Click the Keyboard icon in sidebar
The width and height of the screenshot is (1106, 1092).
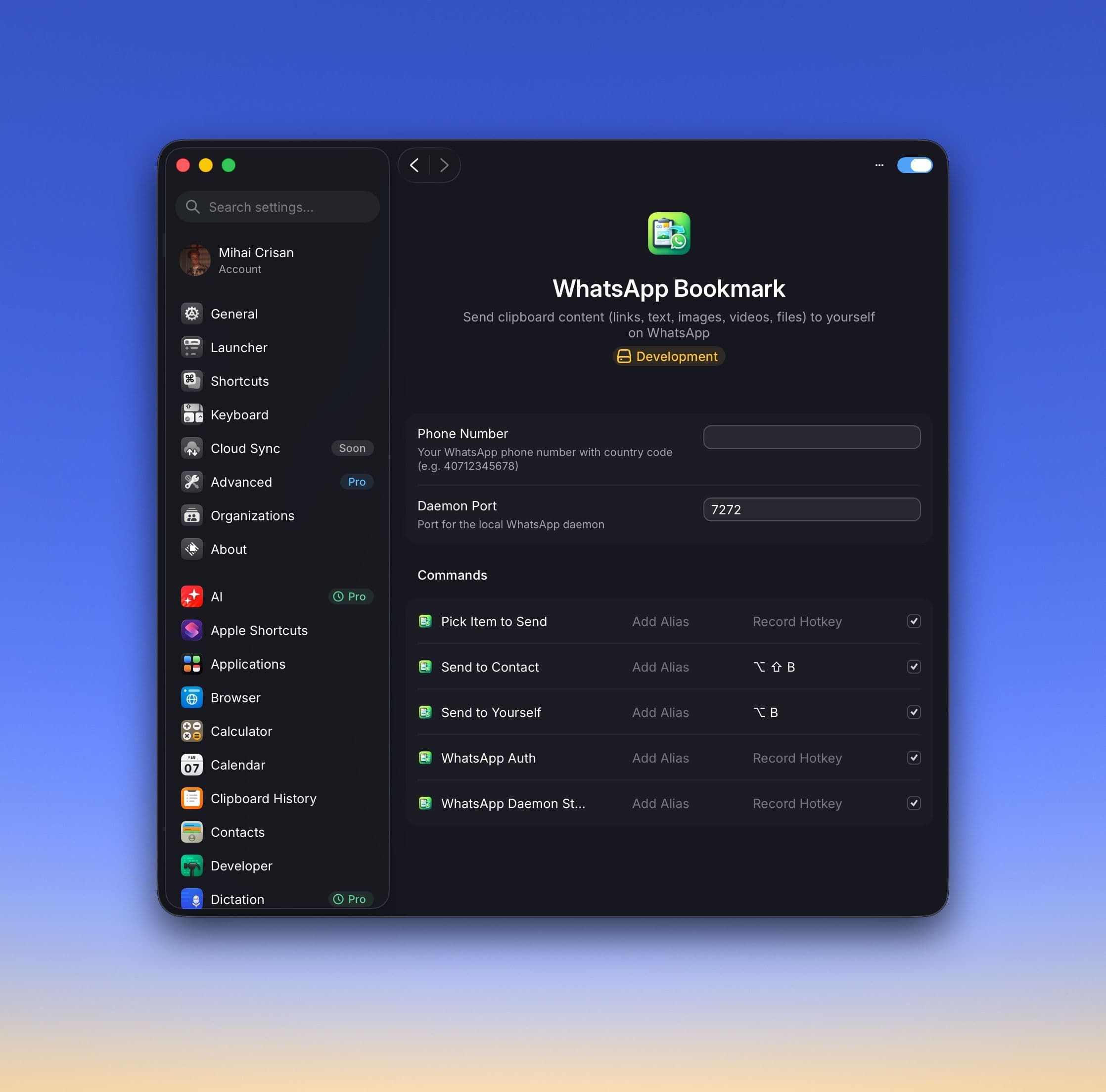(192, 414)
